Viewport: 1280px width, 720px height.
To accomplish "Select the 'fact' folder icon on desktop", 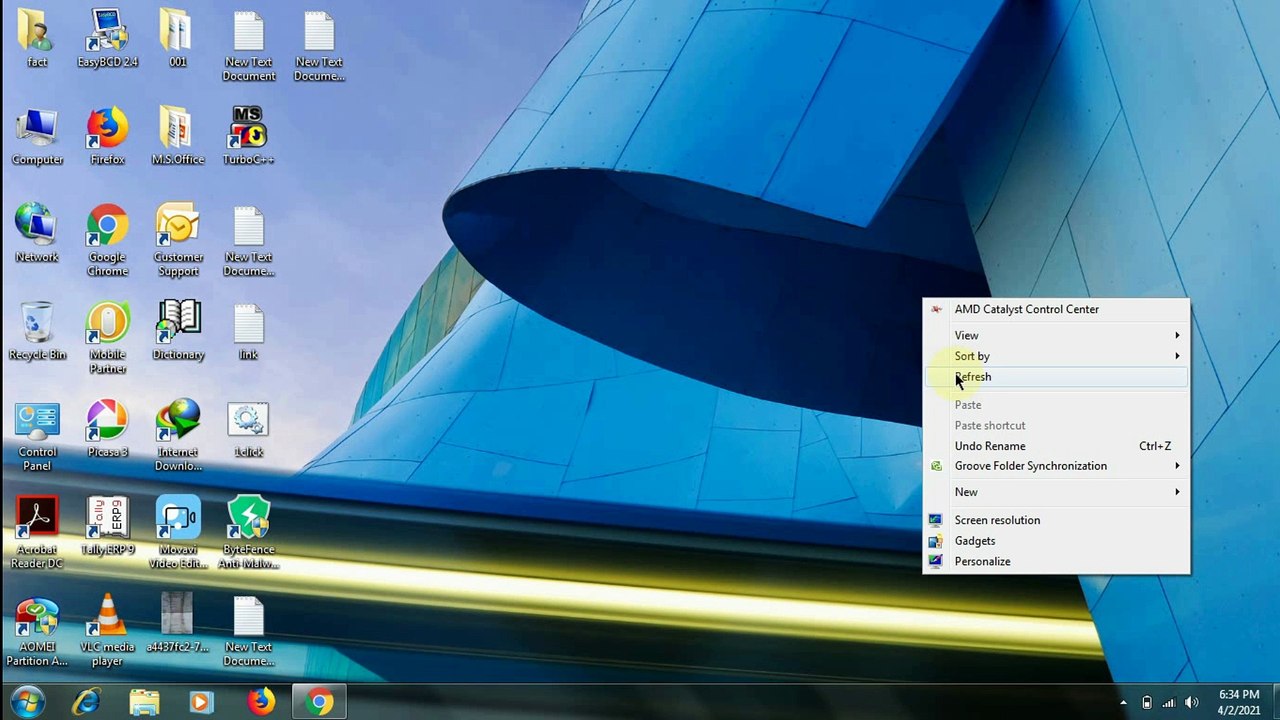I will point(37,38).
